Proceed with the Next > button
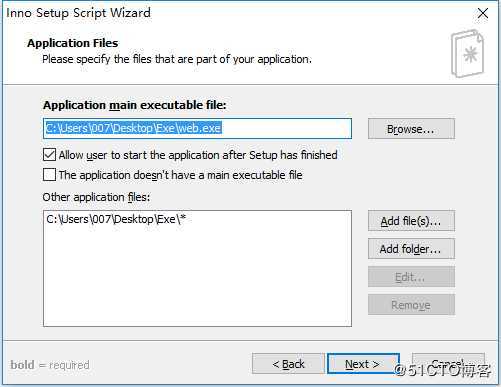 (x=363, y=364)
